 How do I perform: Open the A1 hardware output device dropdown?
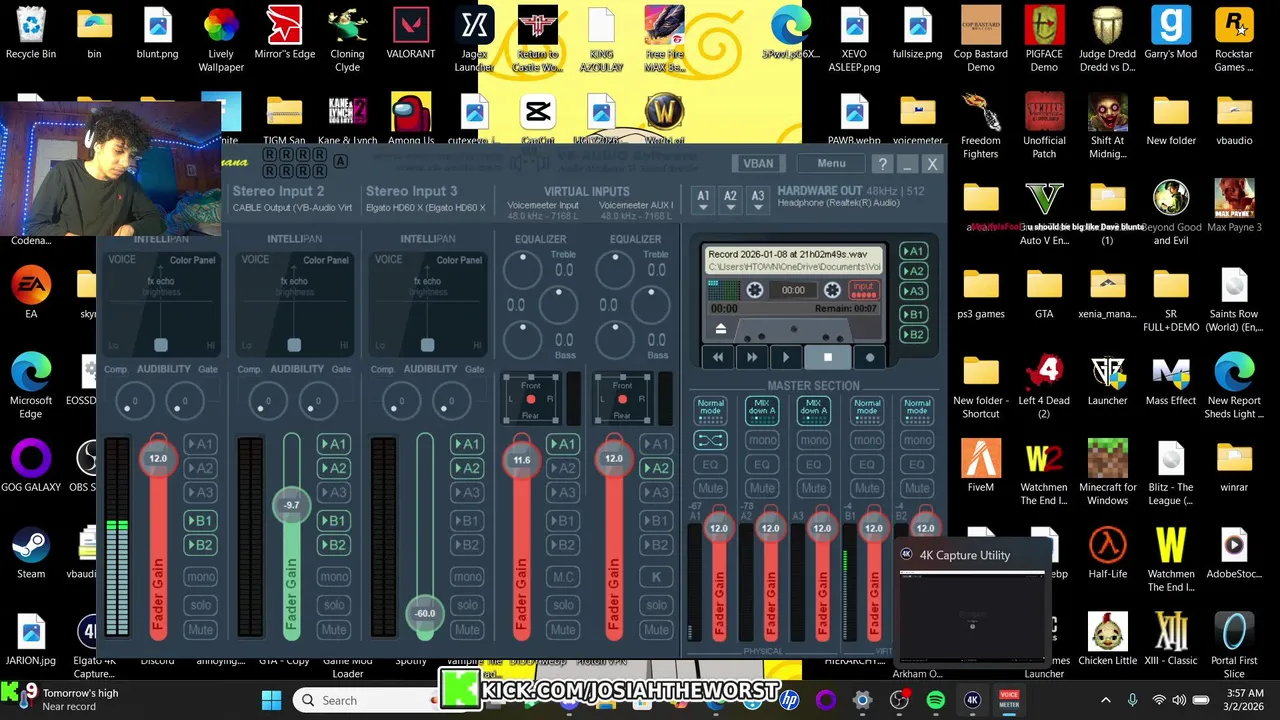pyautogui.click(x=703, y=200)
